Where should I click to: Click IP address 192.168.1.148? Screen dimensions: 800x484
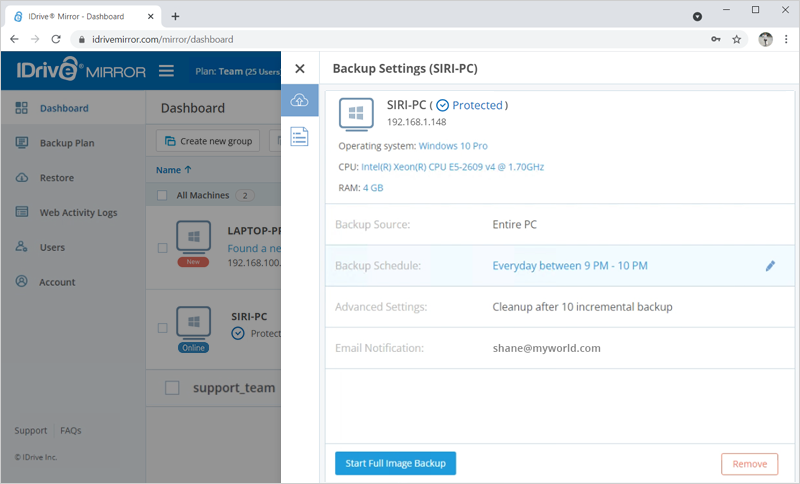(416, 122)
